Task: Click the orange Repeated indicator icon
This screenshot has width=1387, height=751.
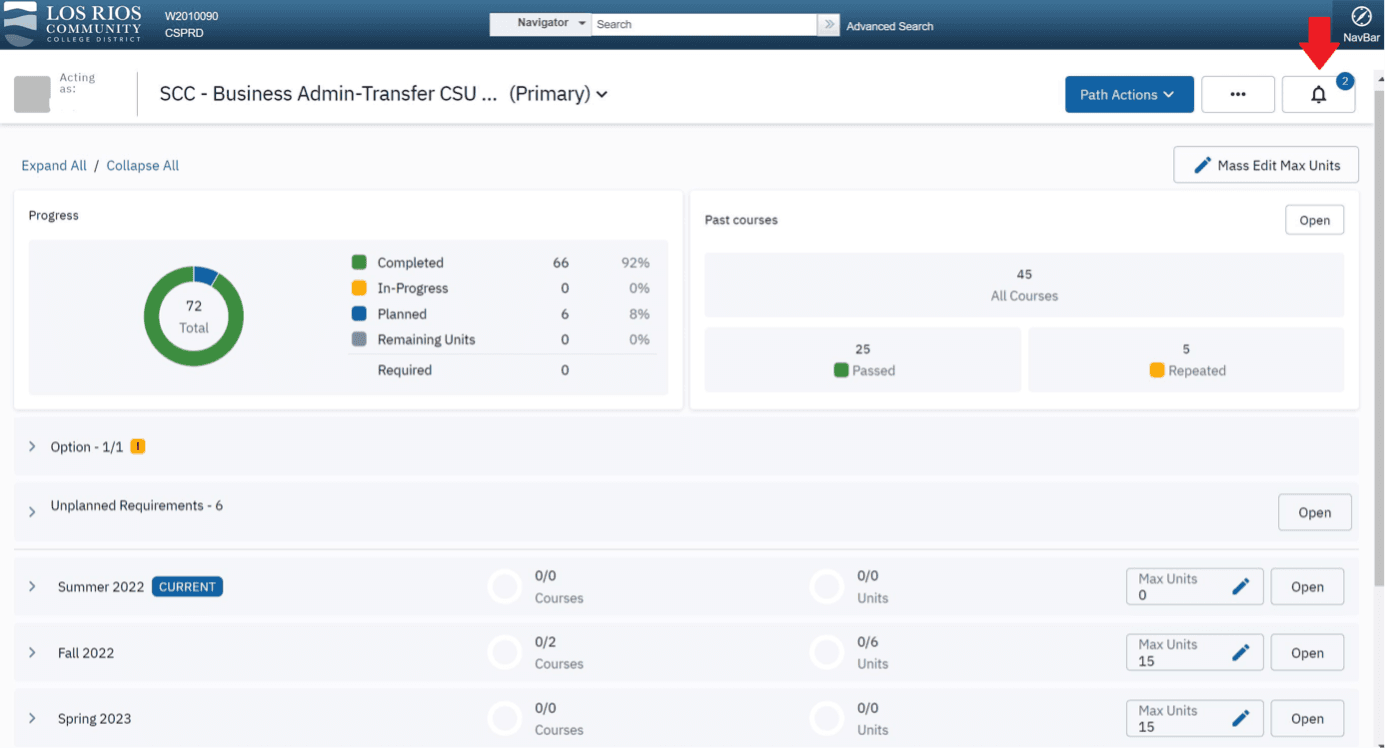Action: click(x=1157, y=370)
